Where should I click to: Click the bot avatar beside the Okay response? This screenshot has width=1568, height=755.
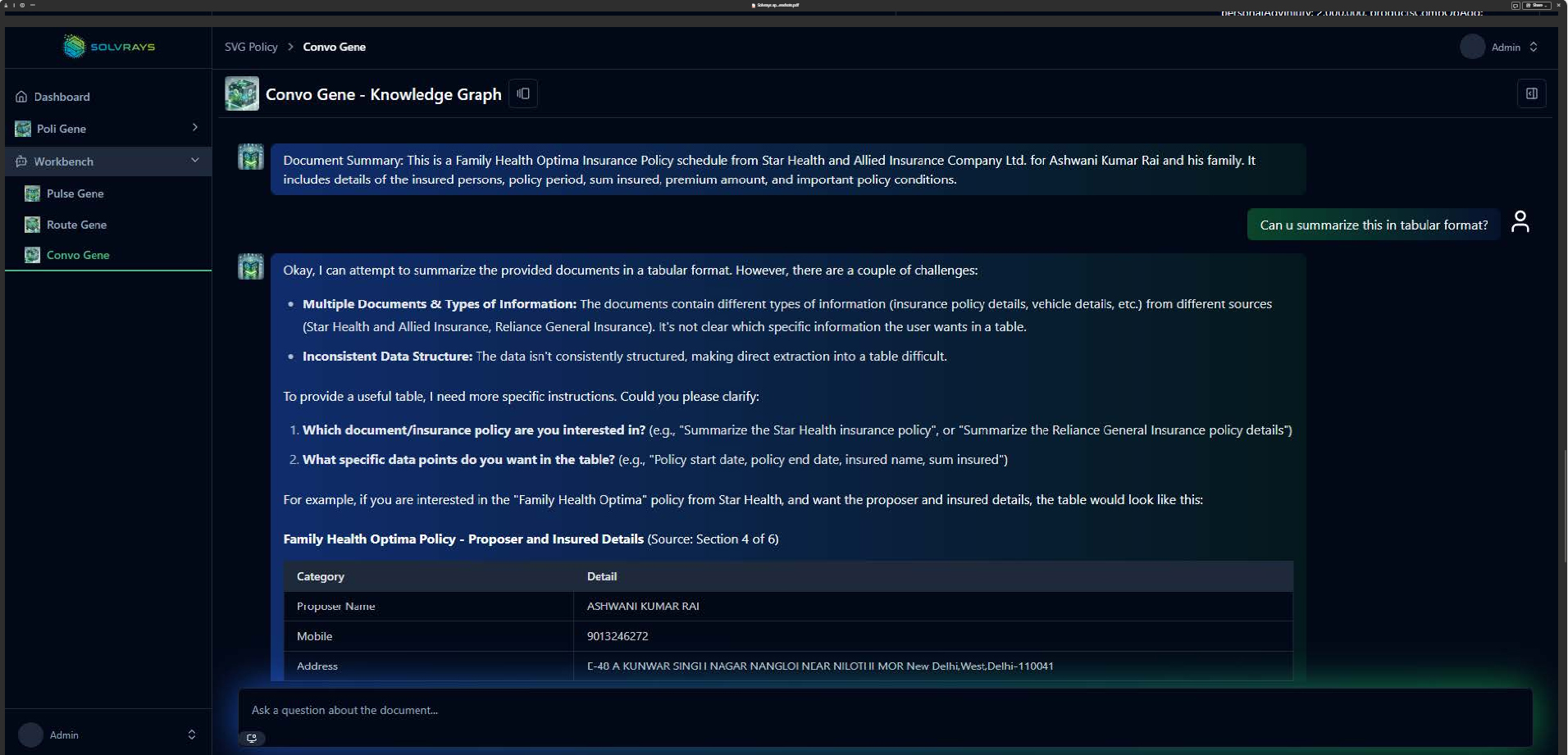tap(251, 266)
